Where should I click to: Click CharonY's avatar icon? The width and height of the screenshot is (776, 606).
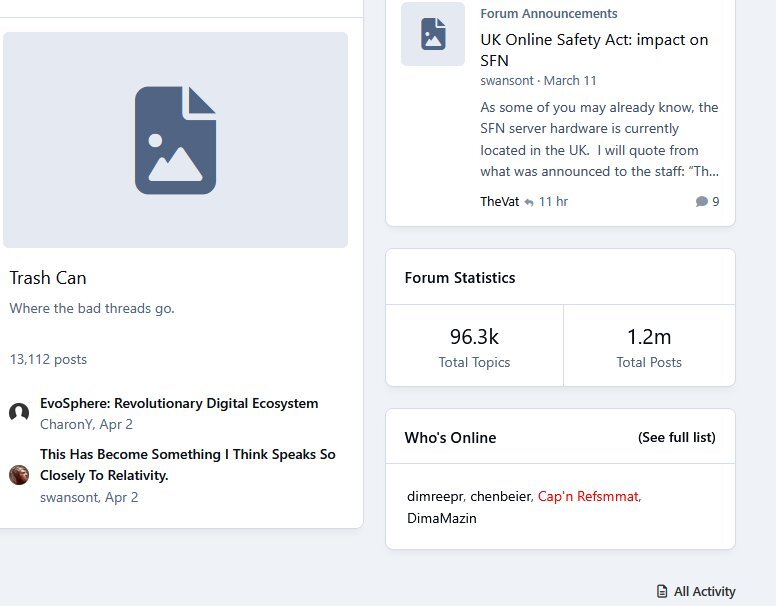point(19,413)
